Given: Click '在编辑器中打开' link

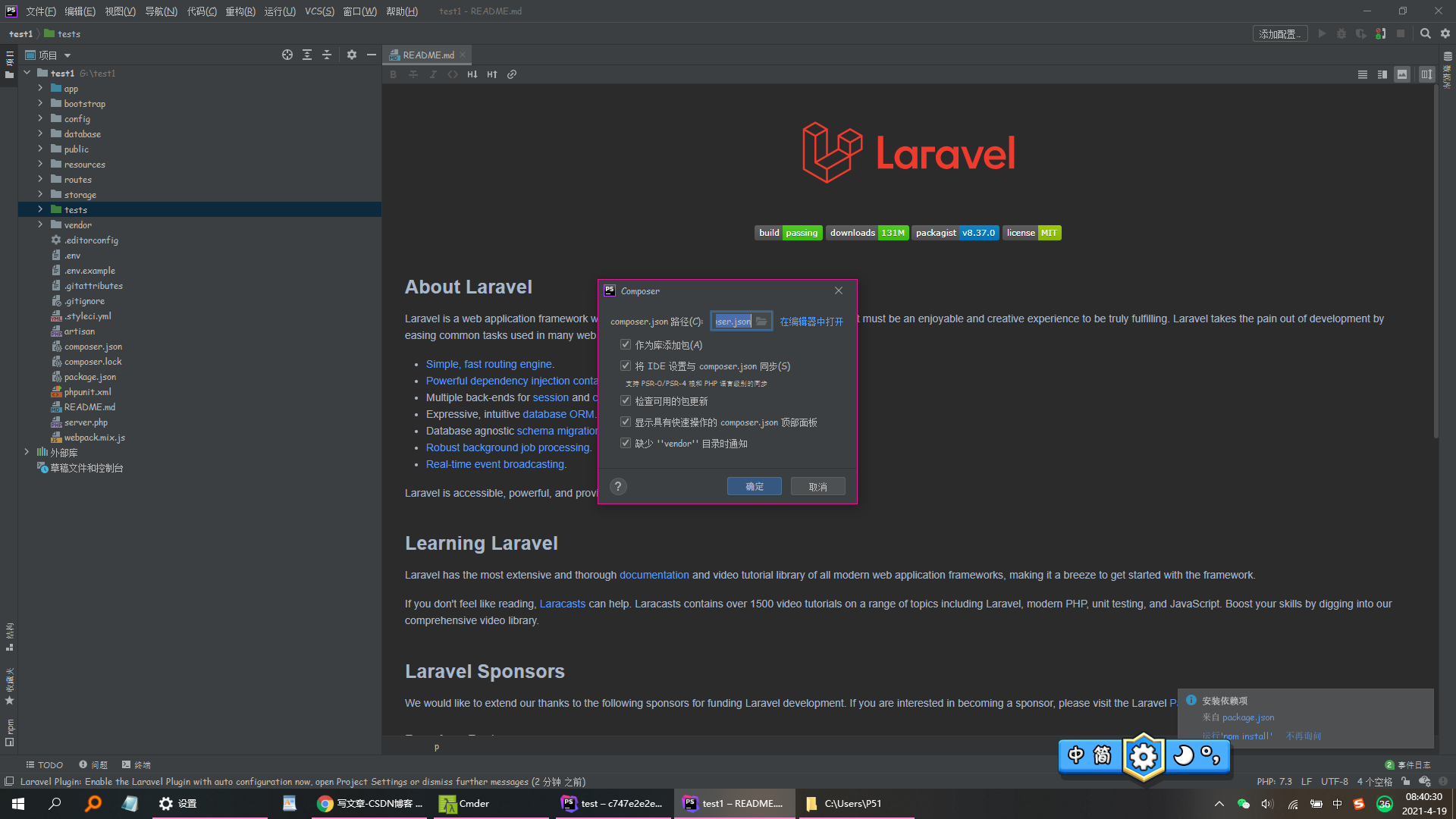Looking at the screenshot, I should pos(811,322).
